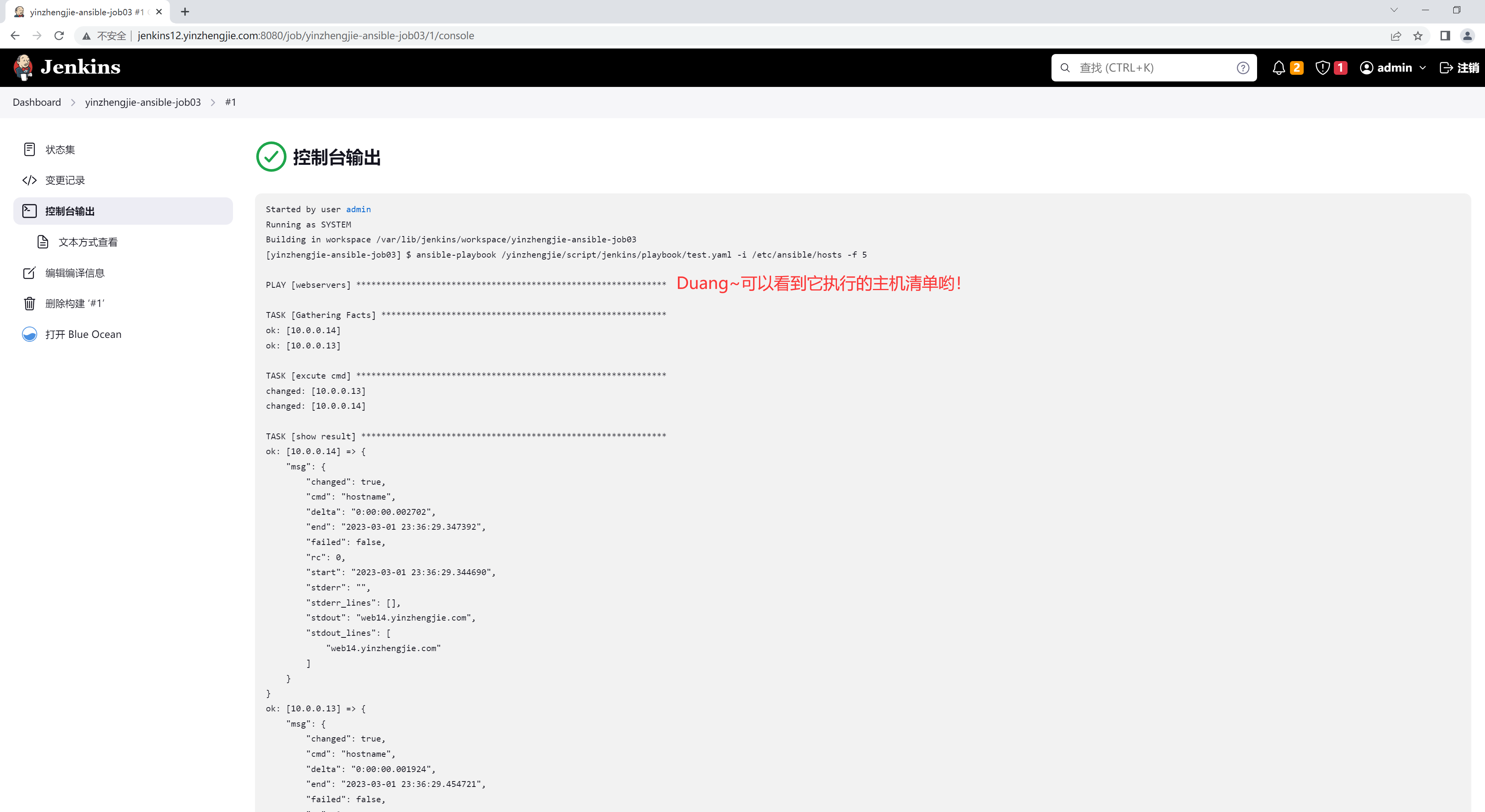
Task: Open Blue Ocean from sidebar icon
Action: coord(29,334)
